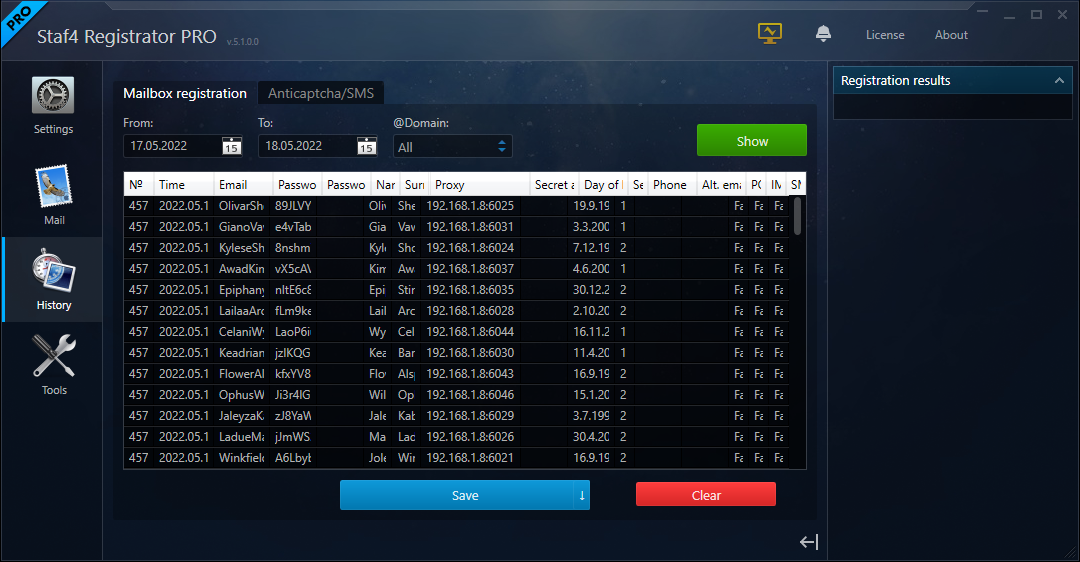Click the red Clear button
The image size is (1080, 562).
click(705, 495)
